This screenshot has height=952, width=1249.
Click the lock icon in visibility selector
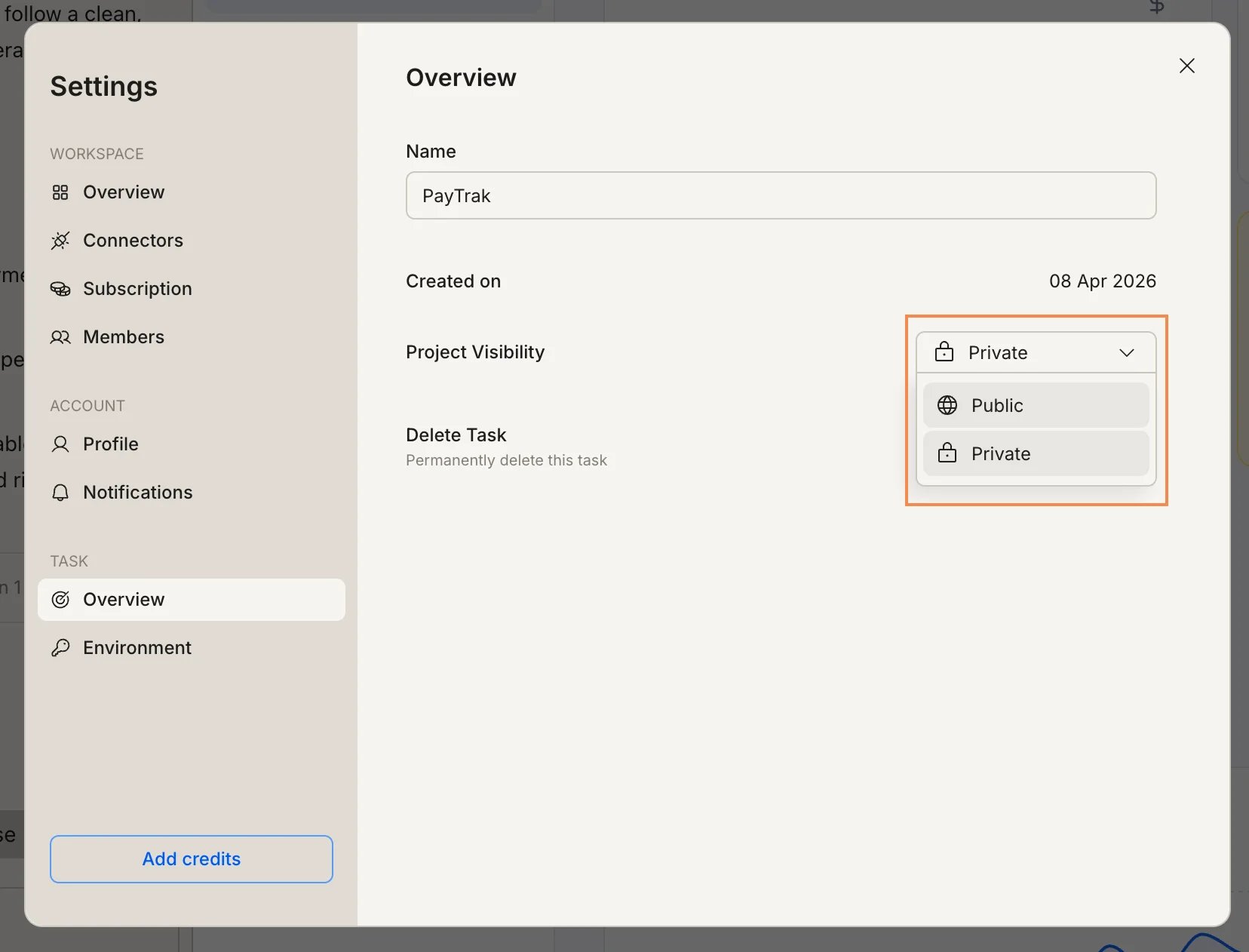click(944, 352)
